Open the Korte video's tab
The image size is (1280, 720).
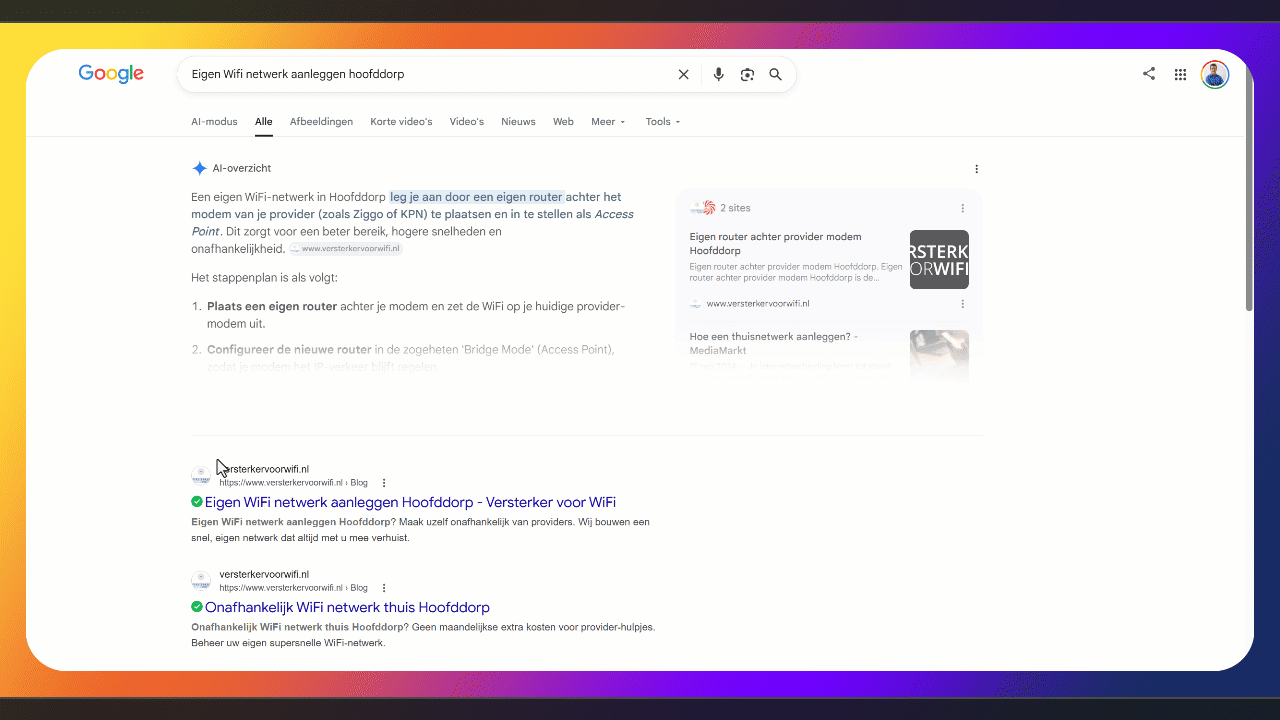(x=401, y=122)
